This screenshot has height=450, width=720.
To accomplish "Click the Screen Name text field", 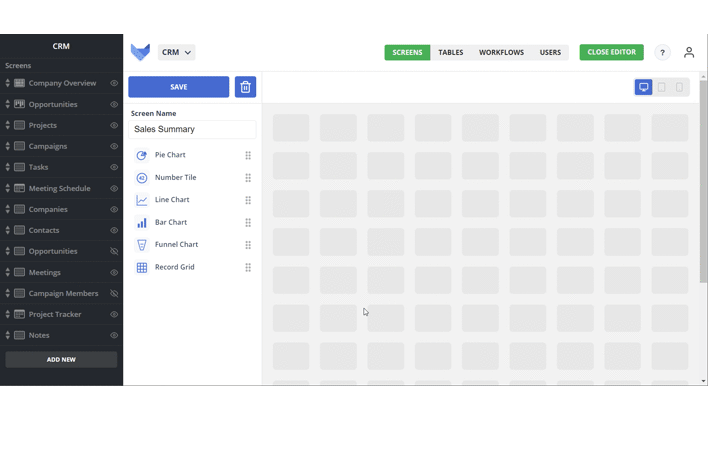I will coord(193,129).
